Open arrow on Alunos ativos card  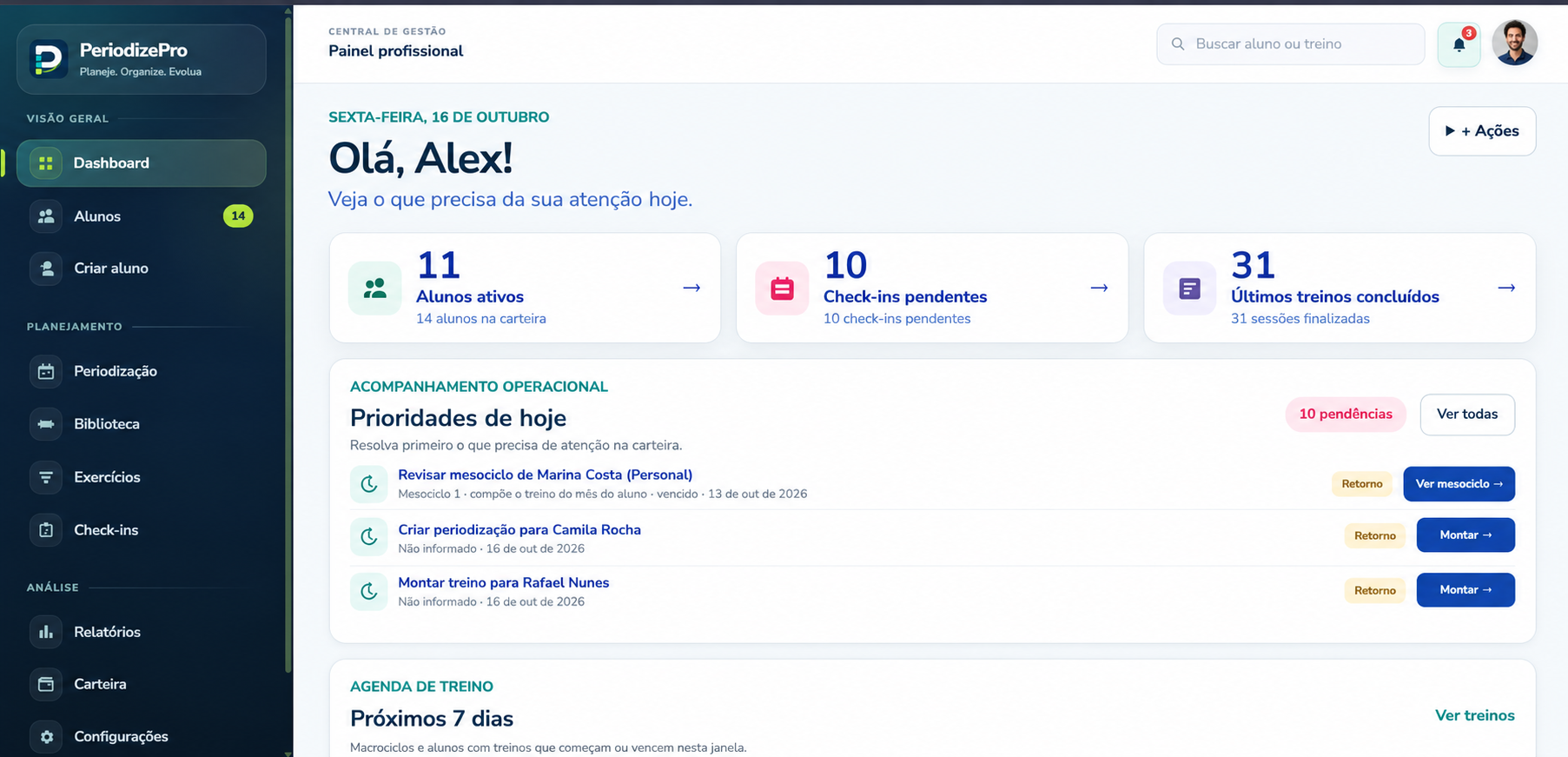point(691,288)
